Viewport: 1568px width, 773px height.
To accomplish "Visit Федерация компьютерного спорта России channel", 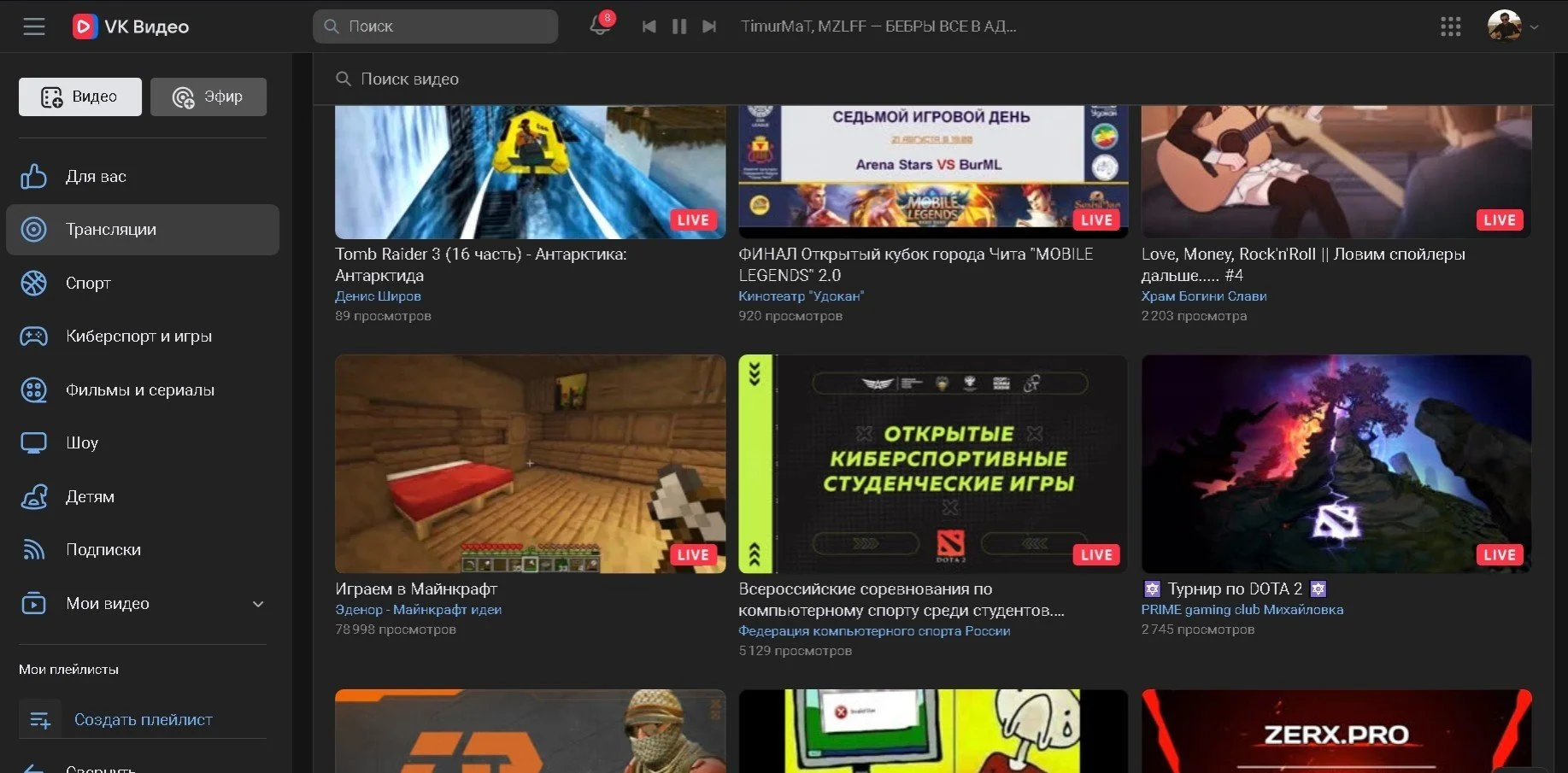I will click(x=874, y=631).
